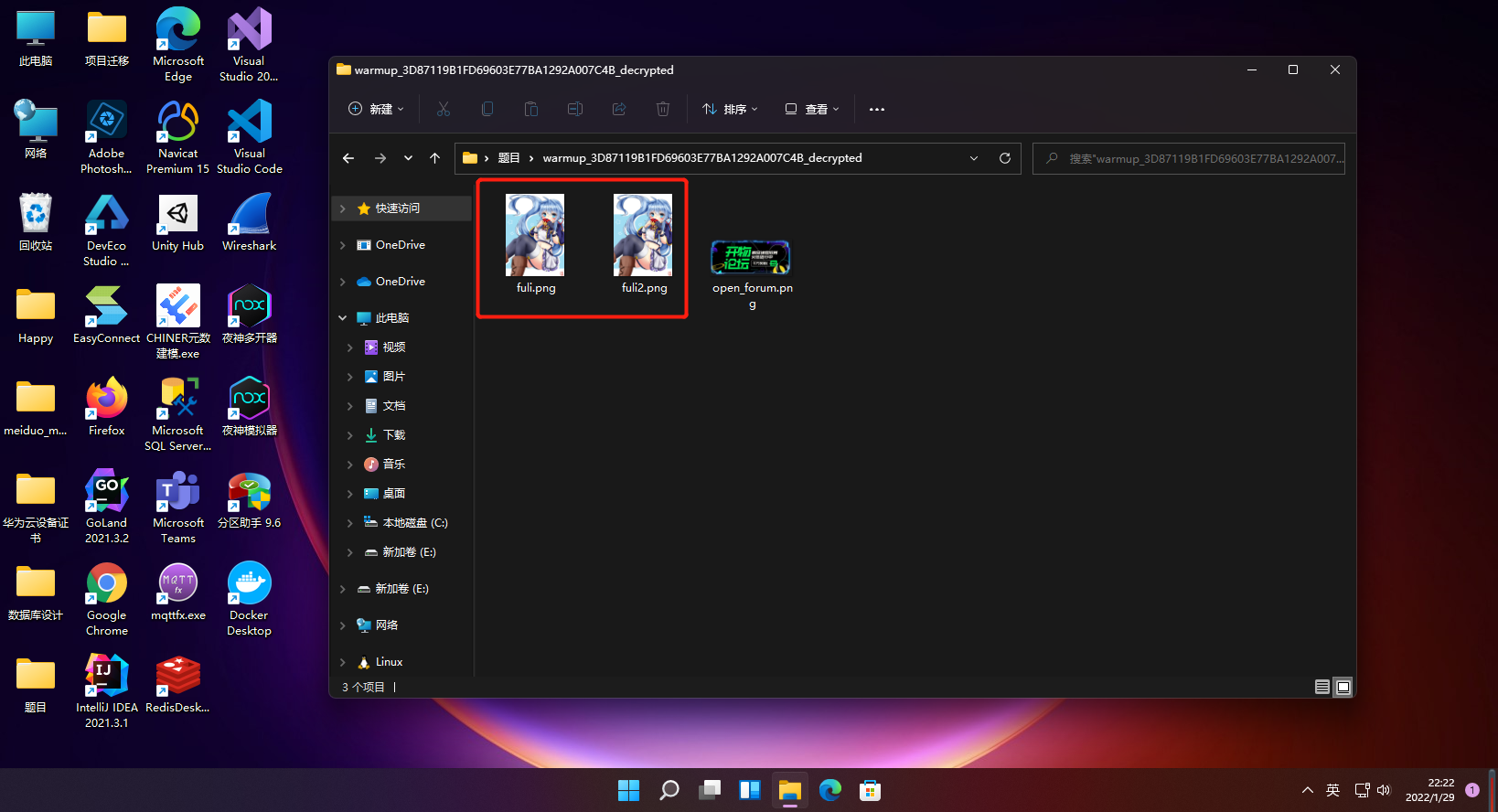This screenshot has width=1498, height=812.
Task: Show hidden system tray icons chevron
Action: [1308, 790]
